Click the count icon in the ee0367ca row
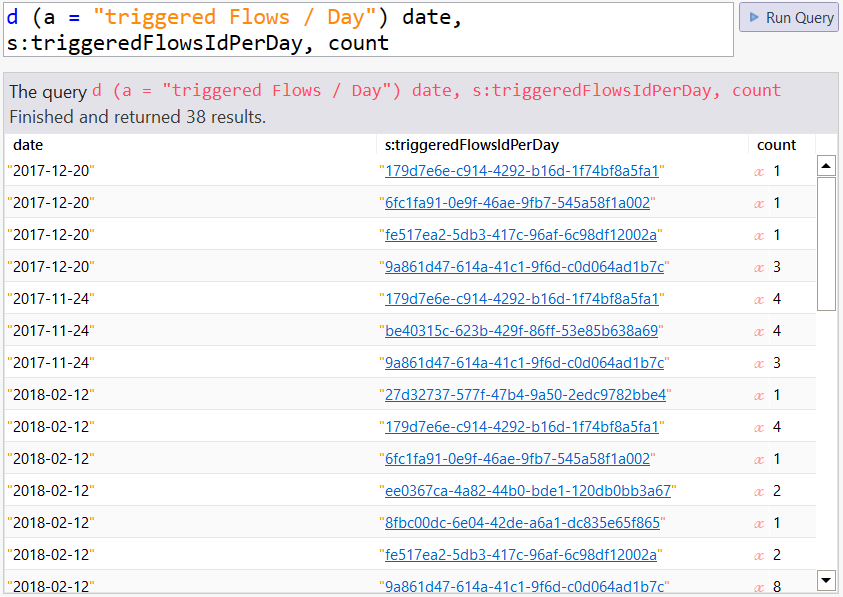The height and width of the screenshot is (597, 843). pos(759,491)
